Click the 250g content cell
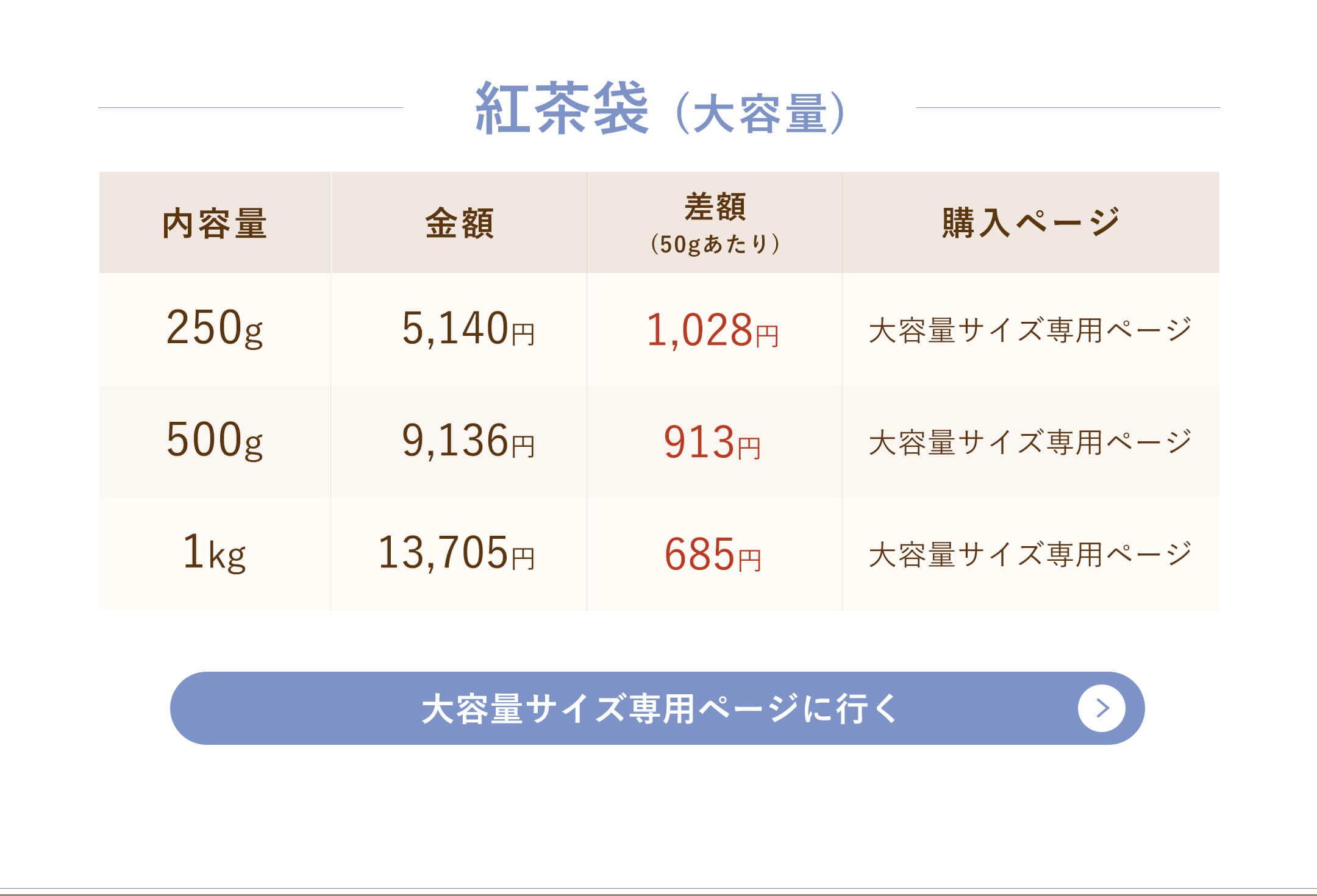 point(215,329)
